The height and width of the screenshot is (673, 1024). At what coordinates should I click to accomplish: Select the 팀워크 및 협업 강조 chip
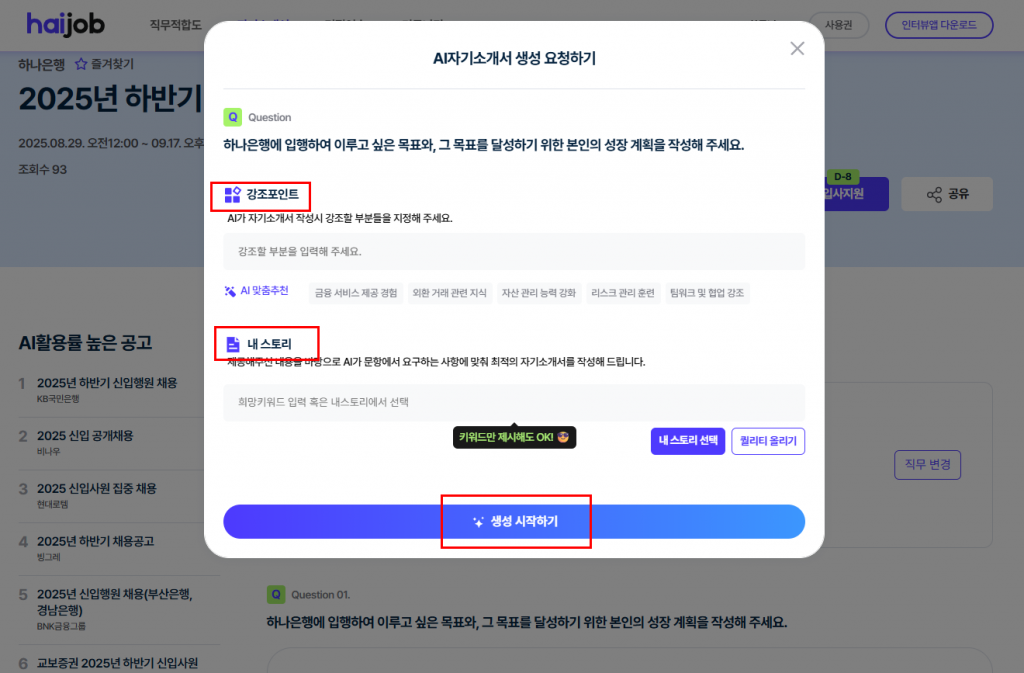click(x=707, y=293)
